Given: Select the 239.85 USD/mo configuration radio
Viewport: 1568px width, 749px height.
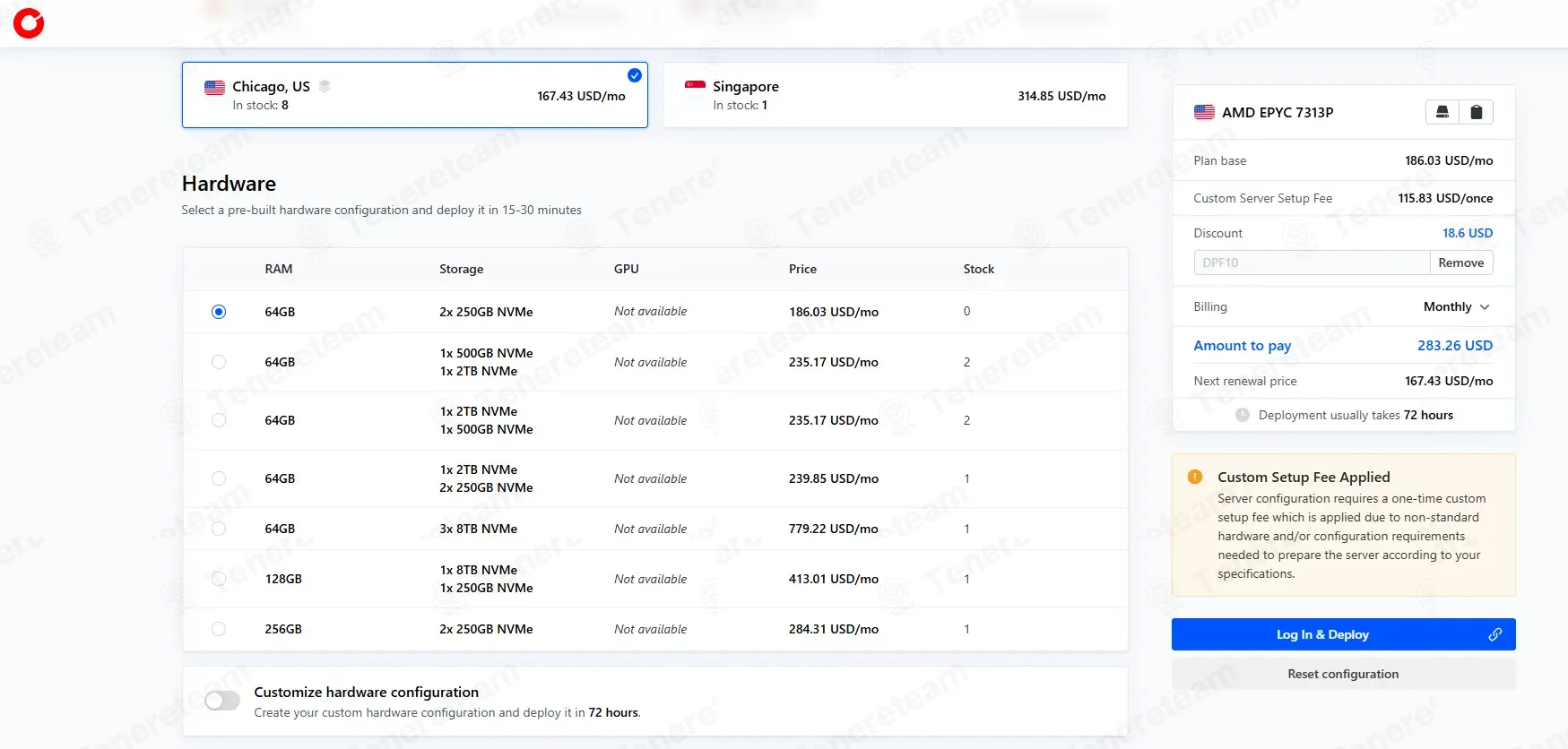Looking at the screenshot, I should pyautogui.click(x=219, y=478).
